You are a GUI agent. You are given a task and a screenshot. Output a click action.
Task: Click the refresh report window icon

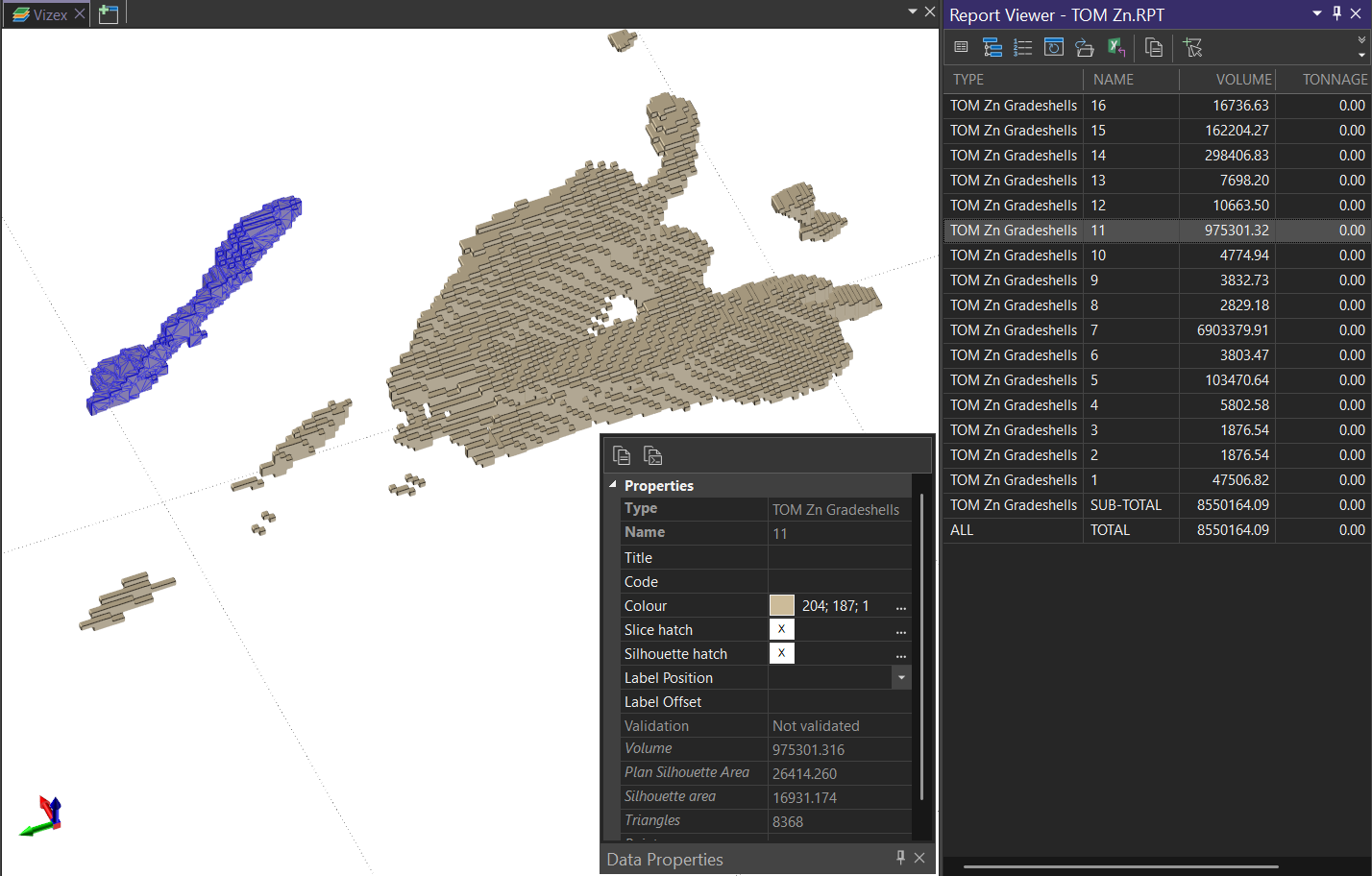(1054, 47)
